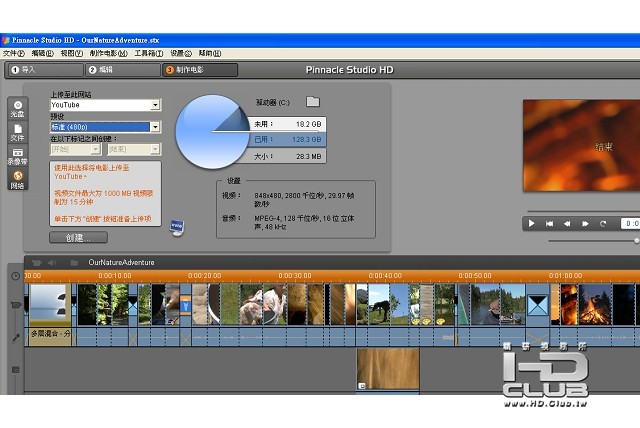Viewport: 640px width, 428px height.
Task: Click the player timecode field
Action: pos(630,224)
